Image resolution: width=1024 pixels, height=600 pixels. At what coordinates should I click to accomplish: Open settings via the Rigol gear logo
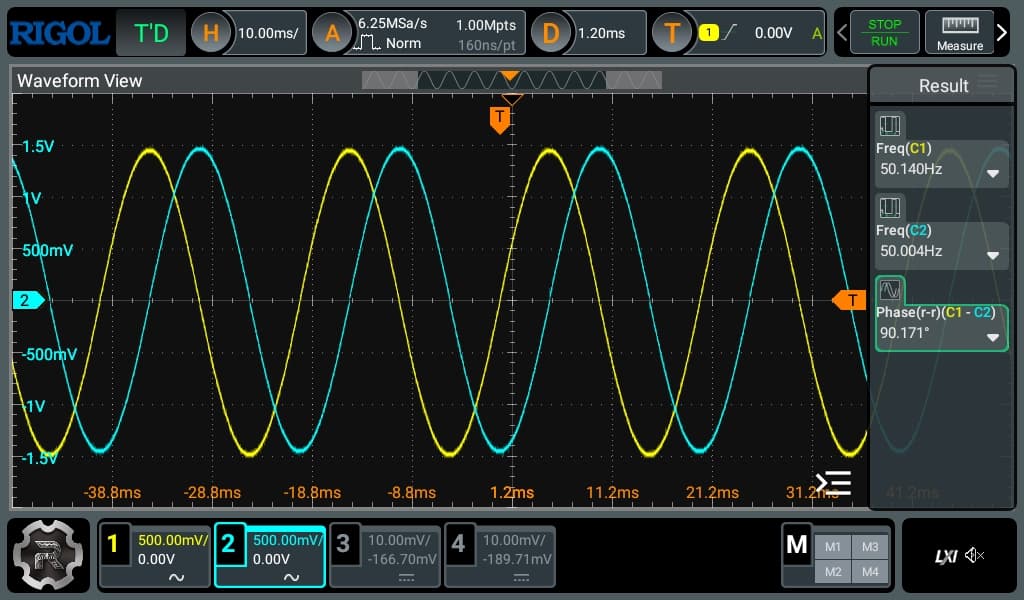click(x=47, y=554)
